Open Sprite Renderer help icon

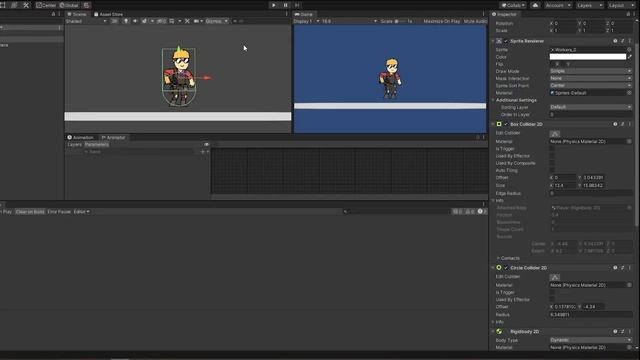click(x=615, y=41)
